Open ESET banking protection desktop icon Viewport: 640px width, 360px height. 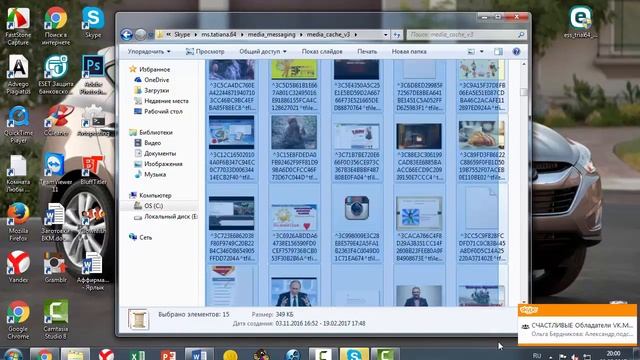(56, 75)
